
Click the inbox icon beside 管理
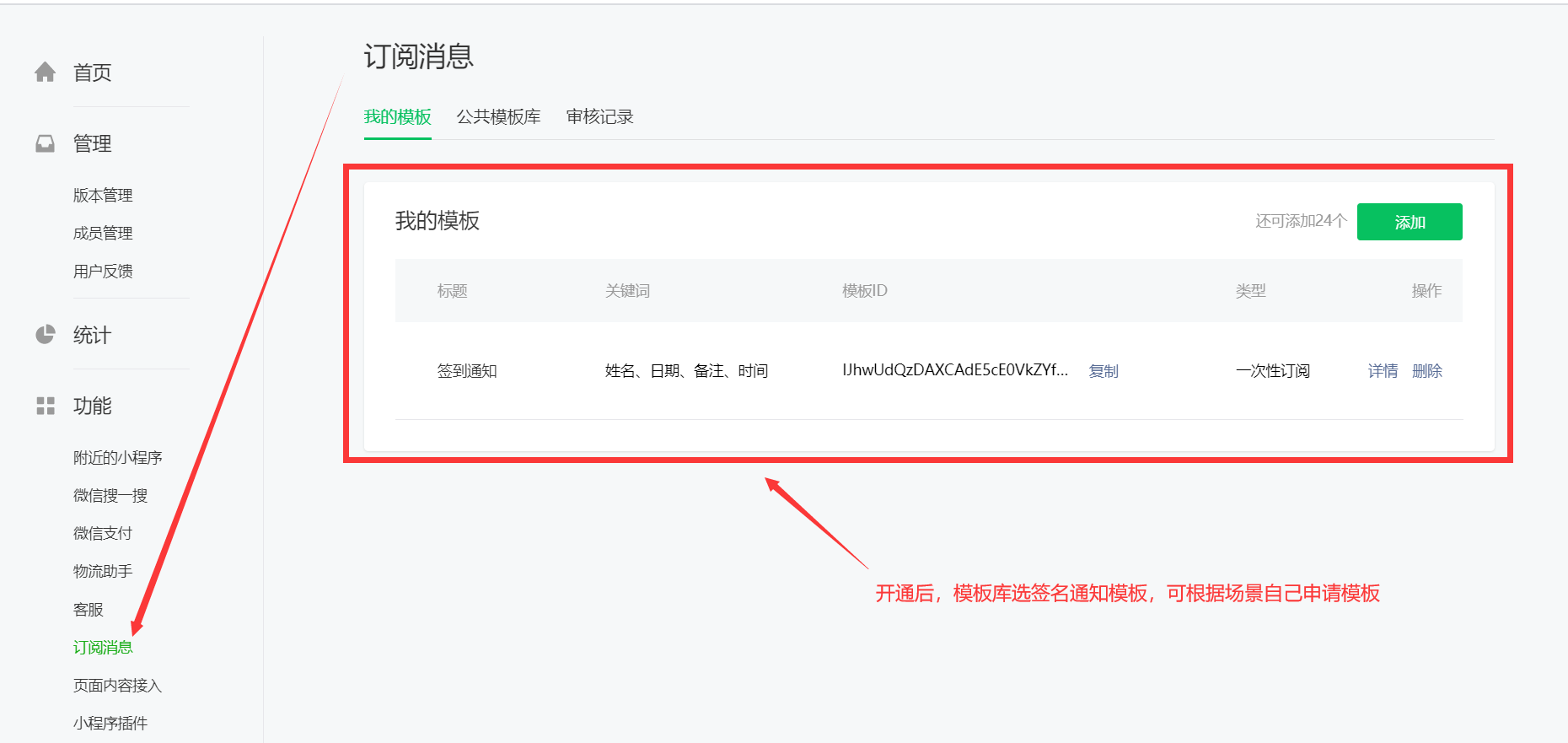(x=46, y=144)
